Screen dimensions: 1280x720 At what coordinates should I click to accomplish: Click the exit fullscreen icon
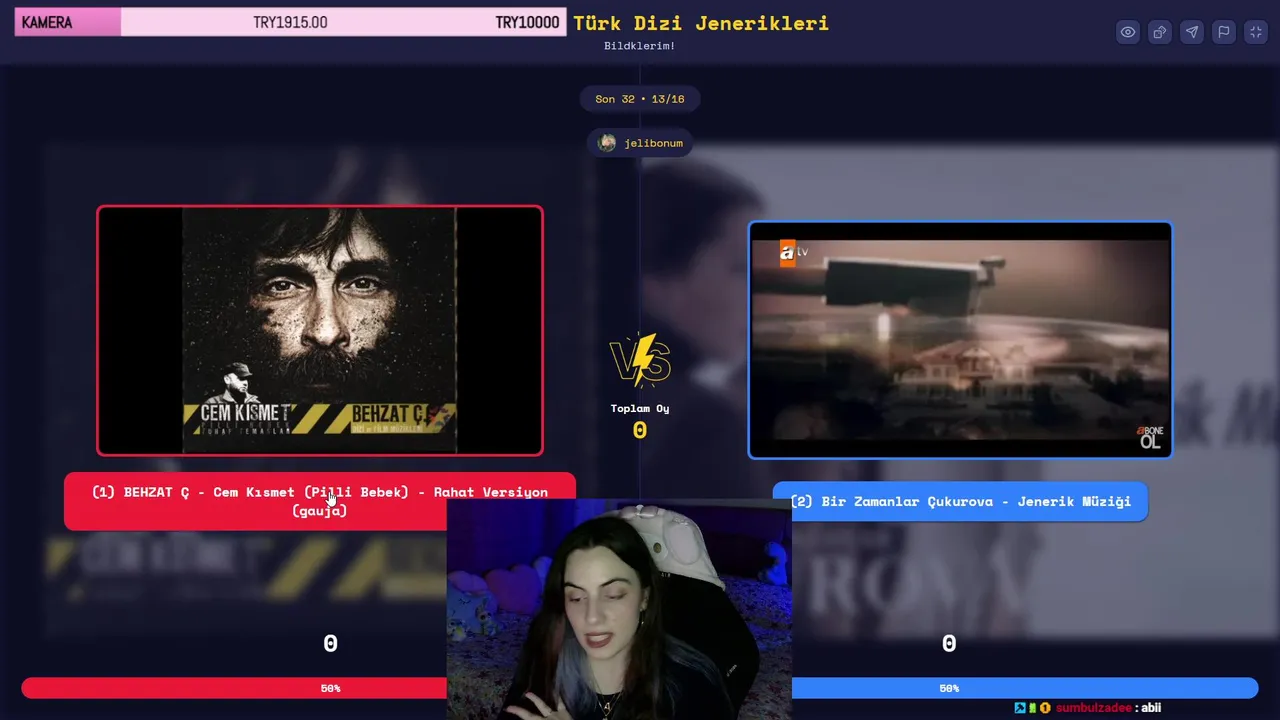point(1256,32)
